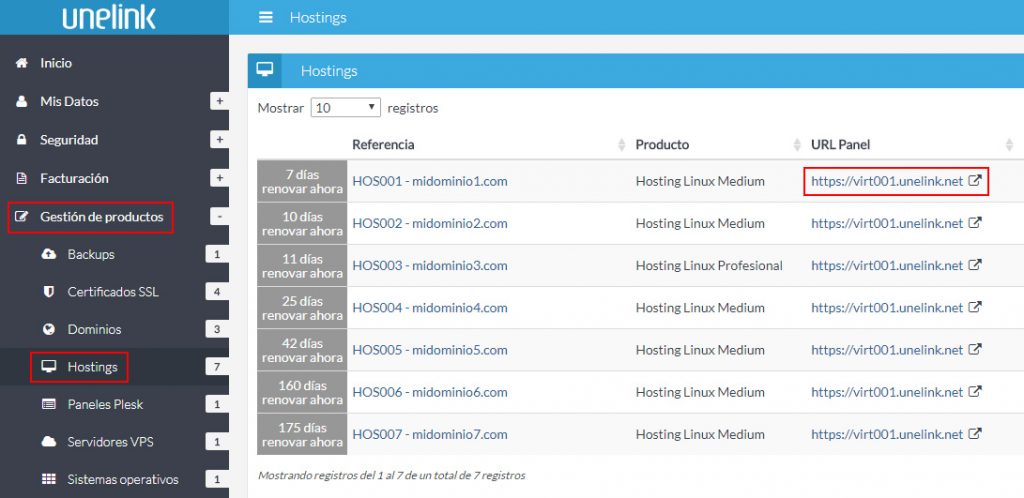
Task: Open Backups submenu item
Action: pos(91,255)
